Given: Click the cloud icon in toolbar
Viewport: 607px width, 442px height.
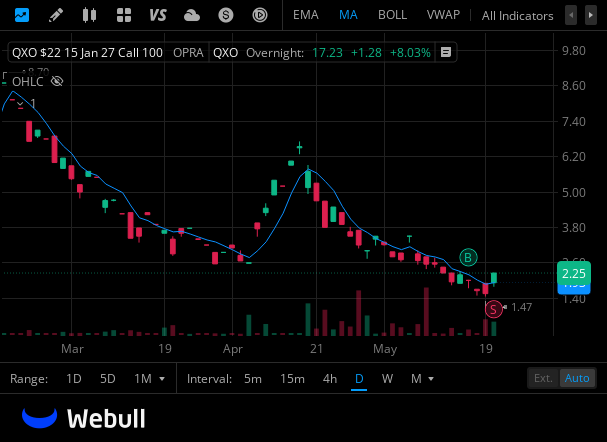Looking at the screenshot, I should pyautogui.click(x=192, y=15).
